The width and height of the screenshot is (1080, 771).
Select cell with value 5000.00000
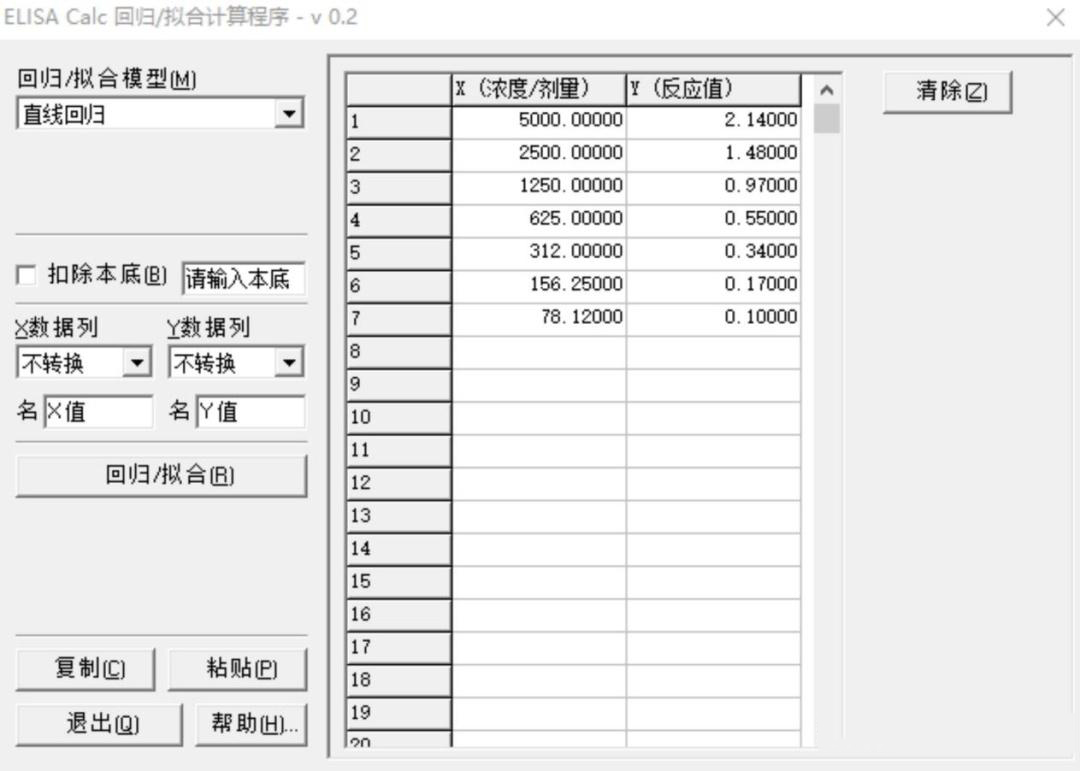pos(538,121)
